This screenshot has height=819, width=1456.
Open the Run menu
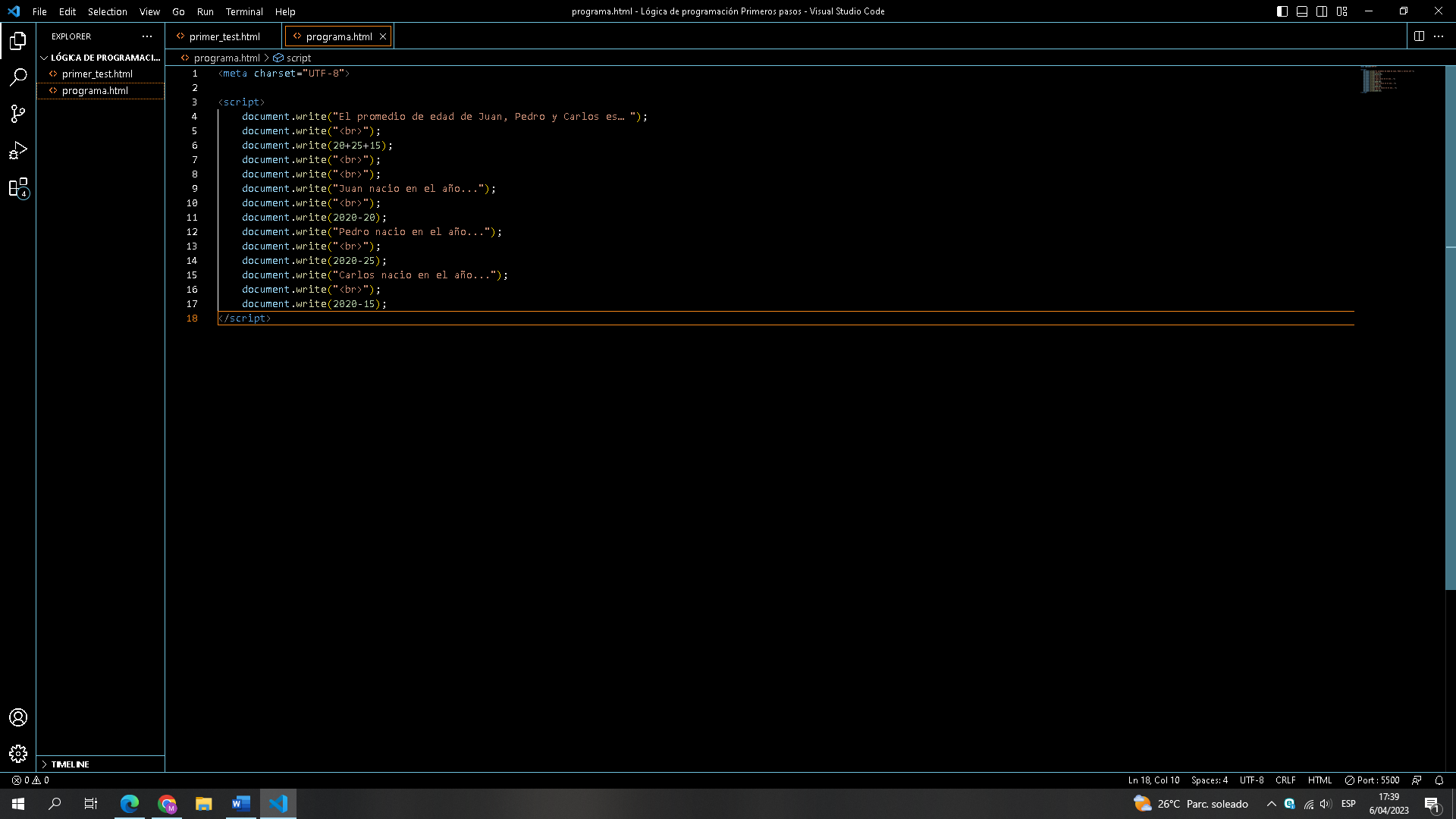tap(206, 11)
